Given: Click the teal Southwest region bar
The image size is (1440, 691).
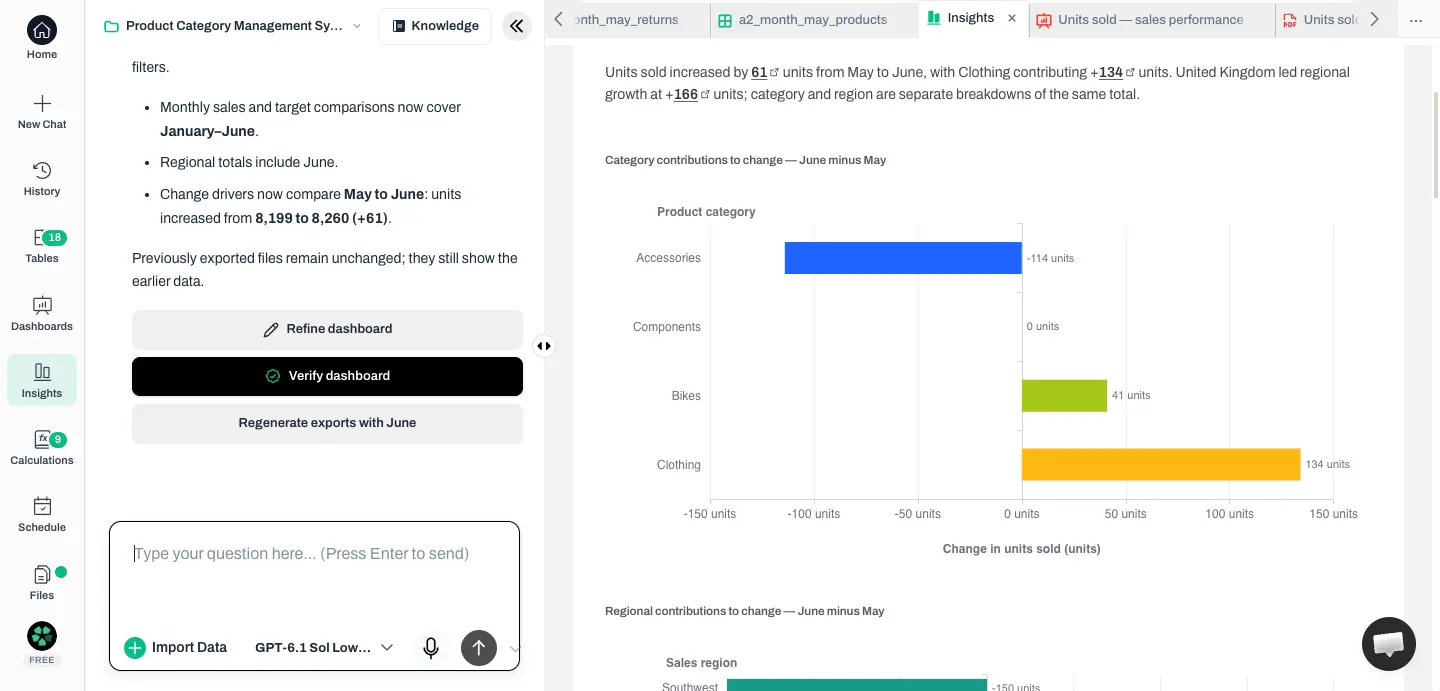Looking at the screenshot, I should click(x=857, y=685).
